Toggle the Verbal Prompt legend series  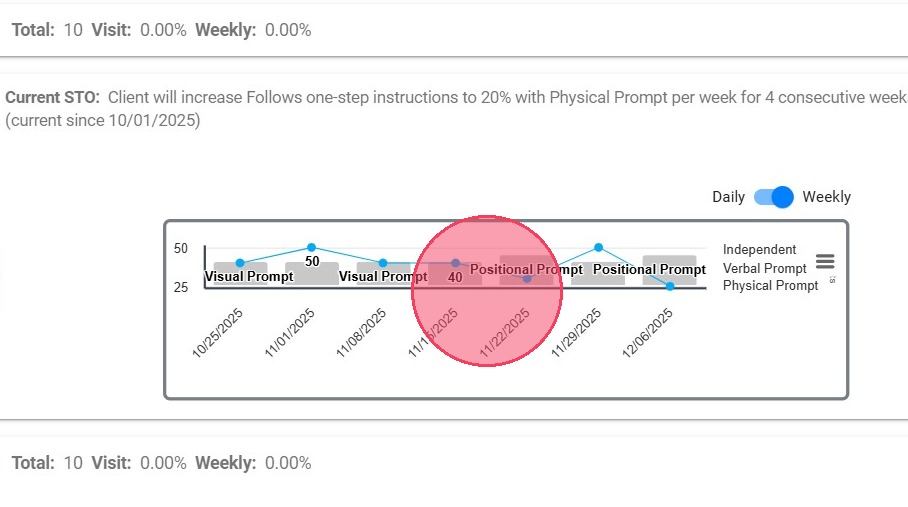point(764,268)
